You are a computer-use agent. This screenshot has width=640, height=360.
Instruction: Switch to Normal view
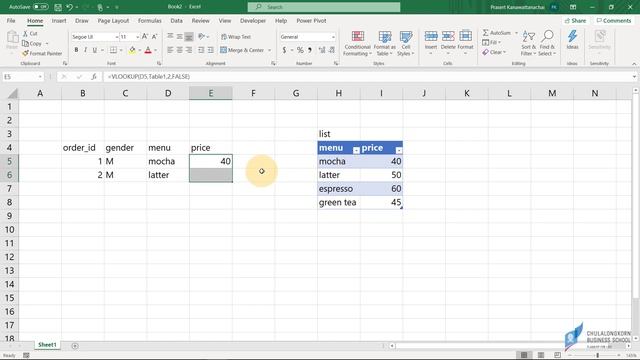coord(524,355)
